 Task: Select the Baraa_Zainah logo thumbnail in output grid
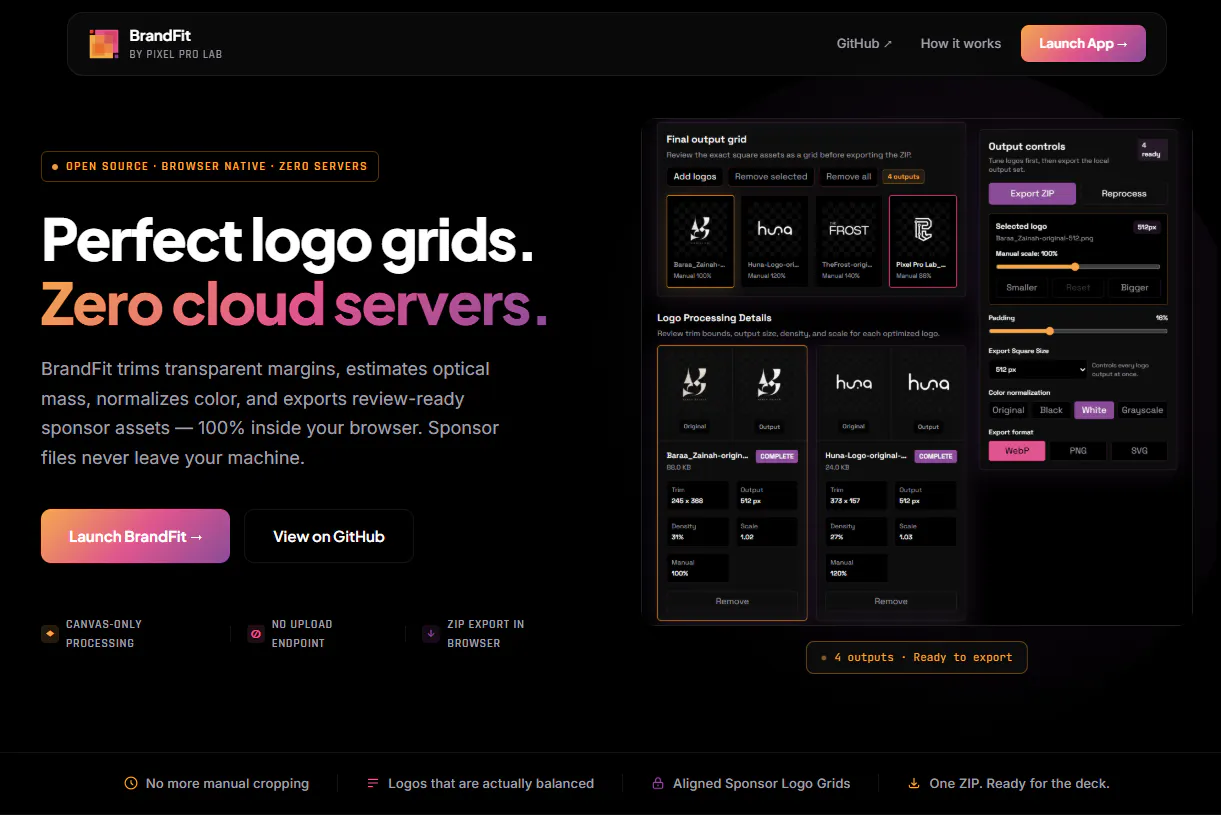pos(700,240)
